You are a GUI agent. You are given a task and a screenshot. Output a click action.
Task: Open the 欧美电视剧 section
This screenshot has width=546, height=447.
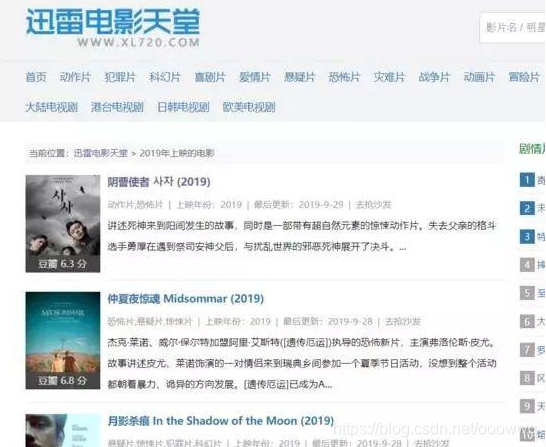pos(249,107)
